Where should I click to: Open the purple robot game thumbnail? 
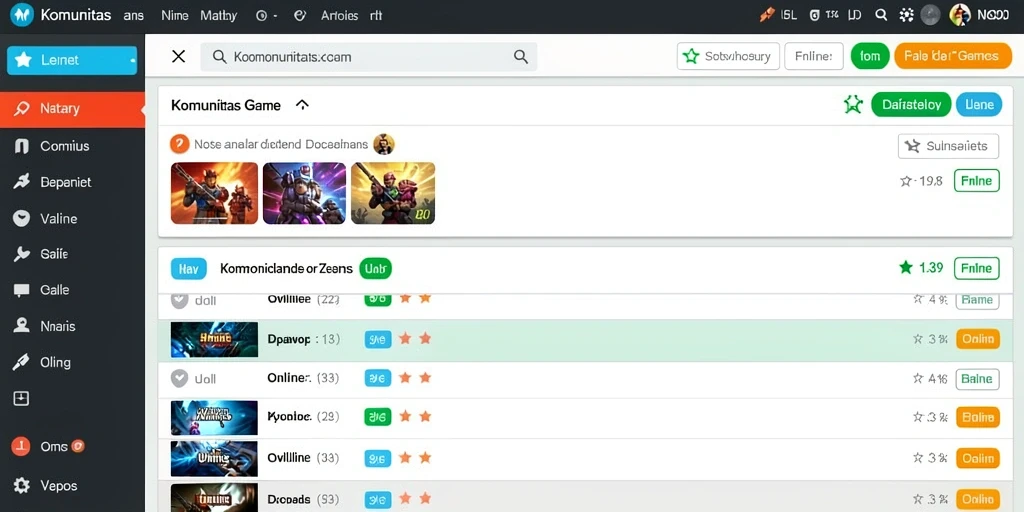pos(304,193)
